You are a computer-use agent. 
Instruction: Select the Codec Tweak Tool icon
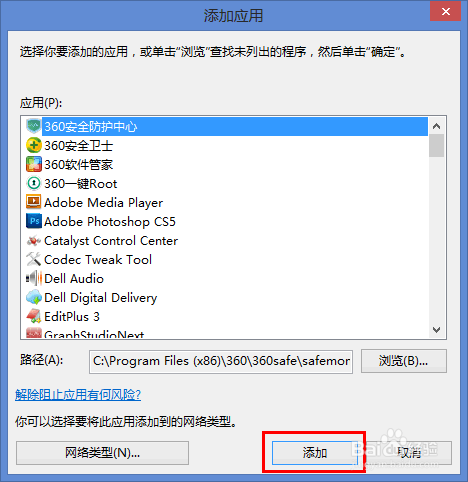(x=34, y=259)
